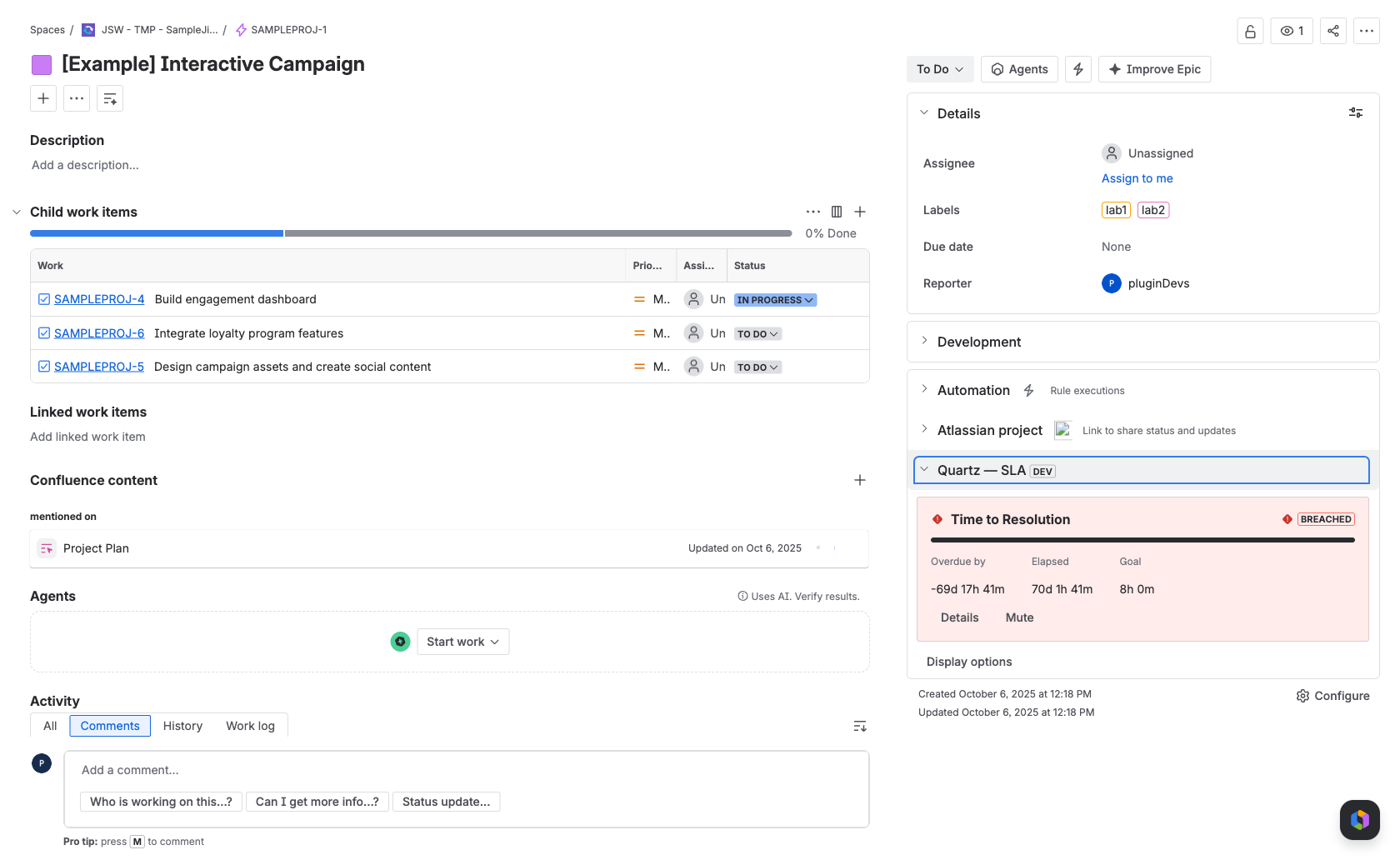Click Add a description field

(85, 165)
